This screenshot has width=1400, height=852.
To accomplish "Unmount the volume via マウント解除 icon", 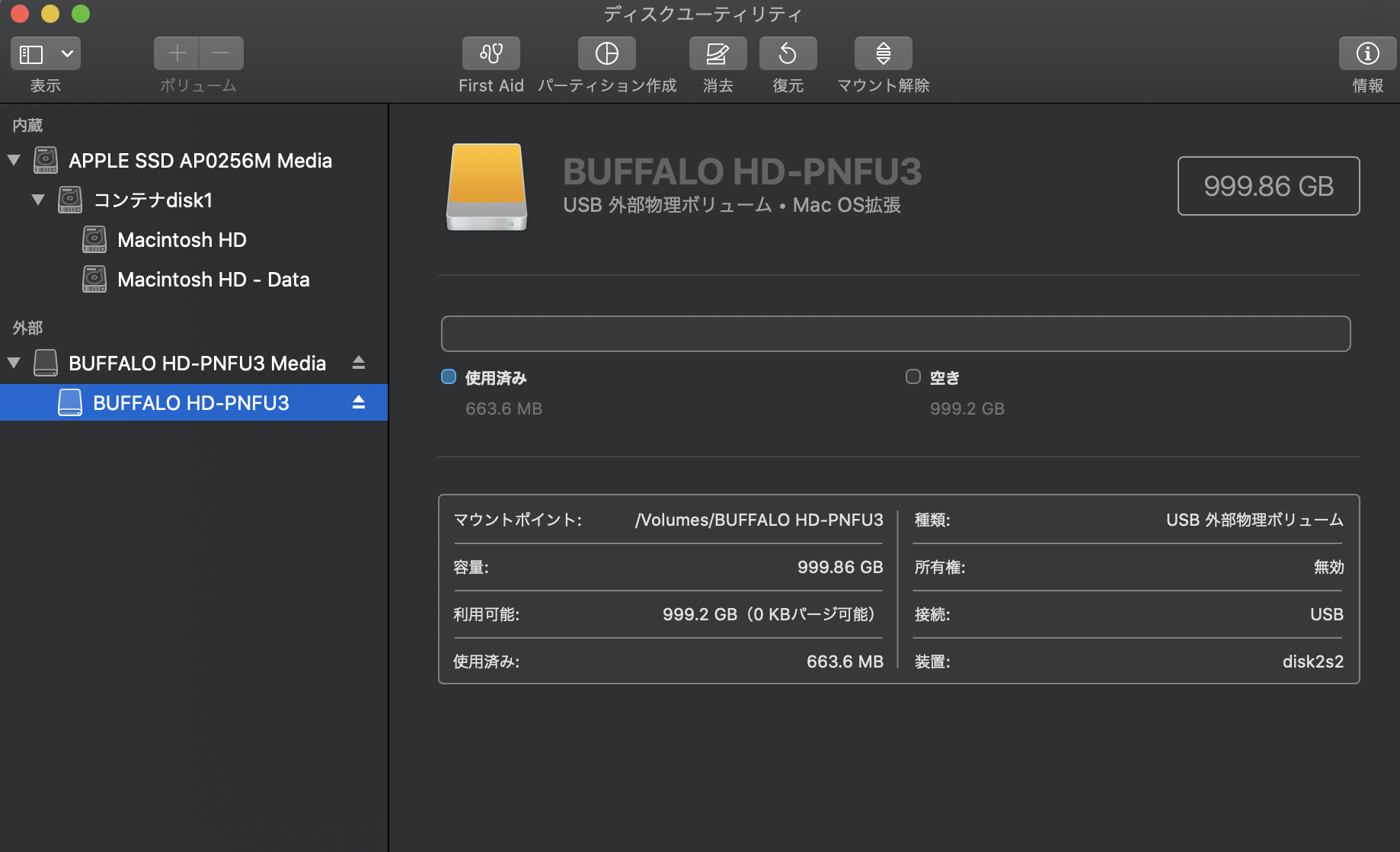I will coord(883,54).
